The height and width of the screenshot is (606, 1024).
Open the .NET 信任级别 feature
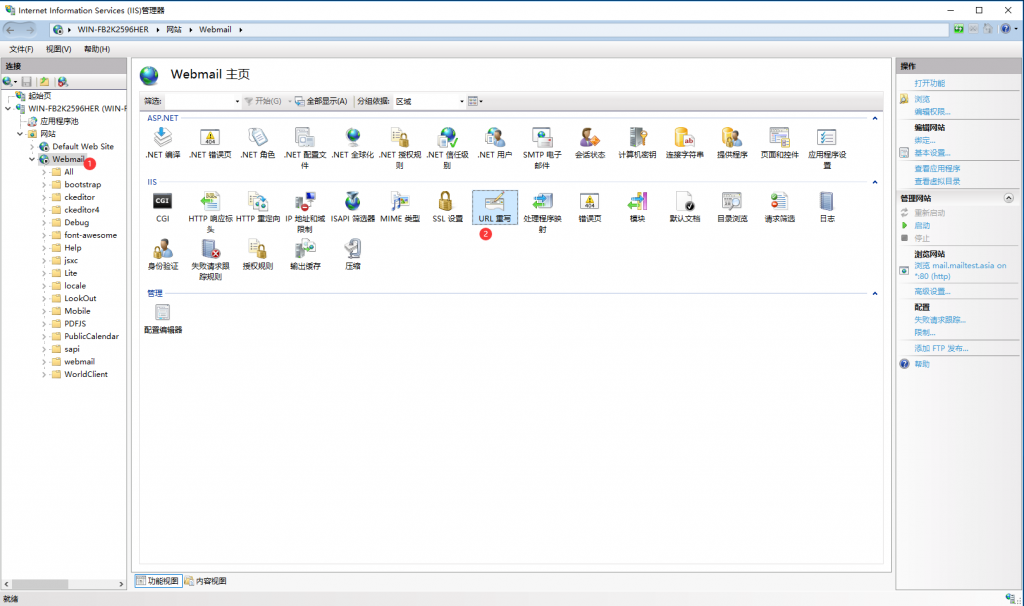click(x=447, y=148)
